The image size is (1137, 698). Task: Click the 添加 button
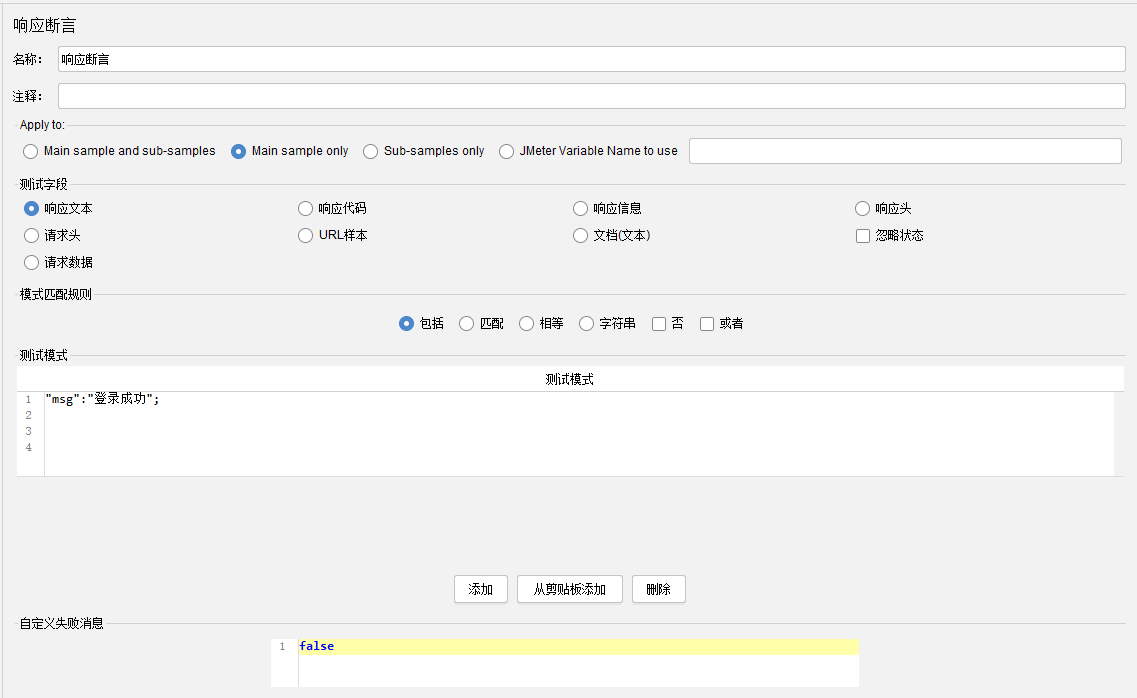[x=481, y=589]
